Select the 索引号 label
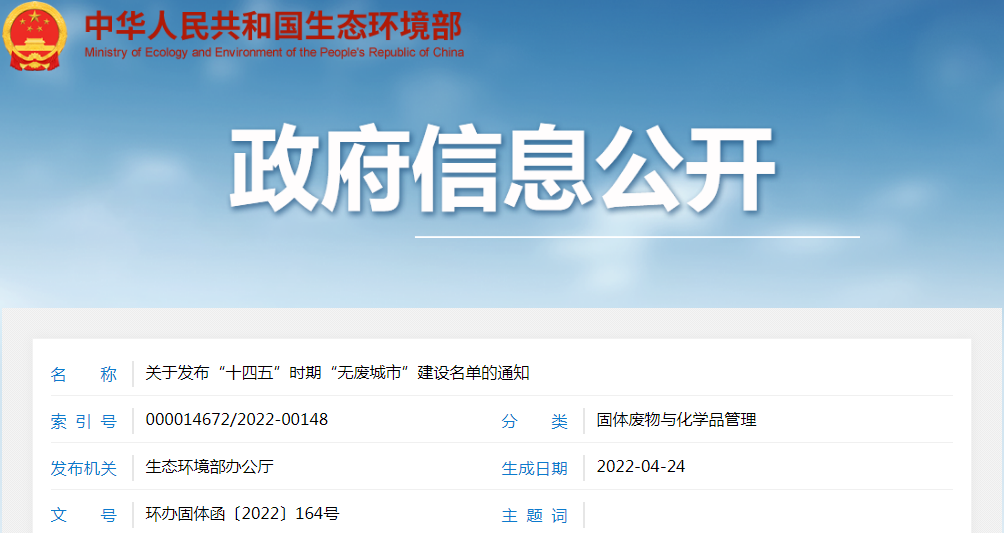 click(83, 422)
